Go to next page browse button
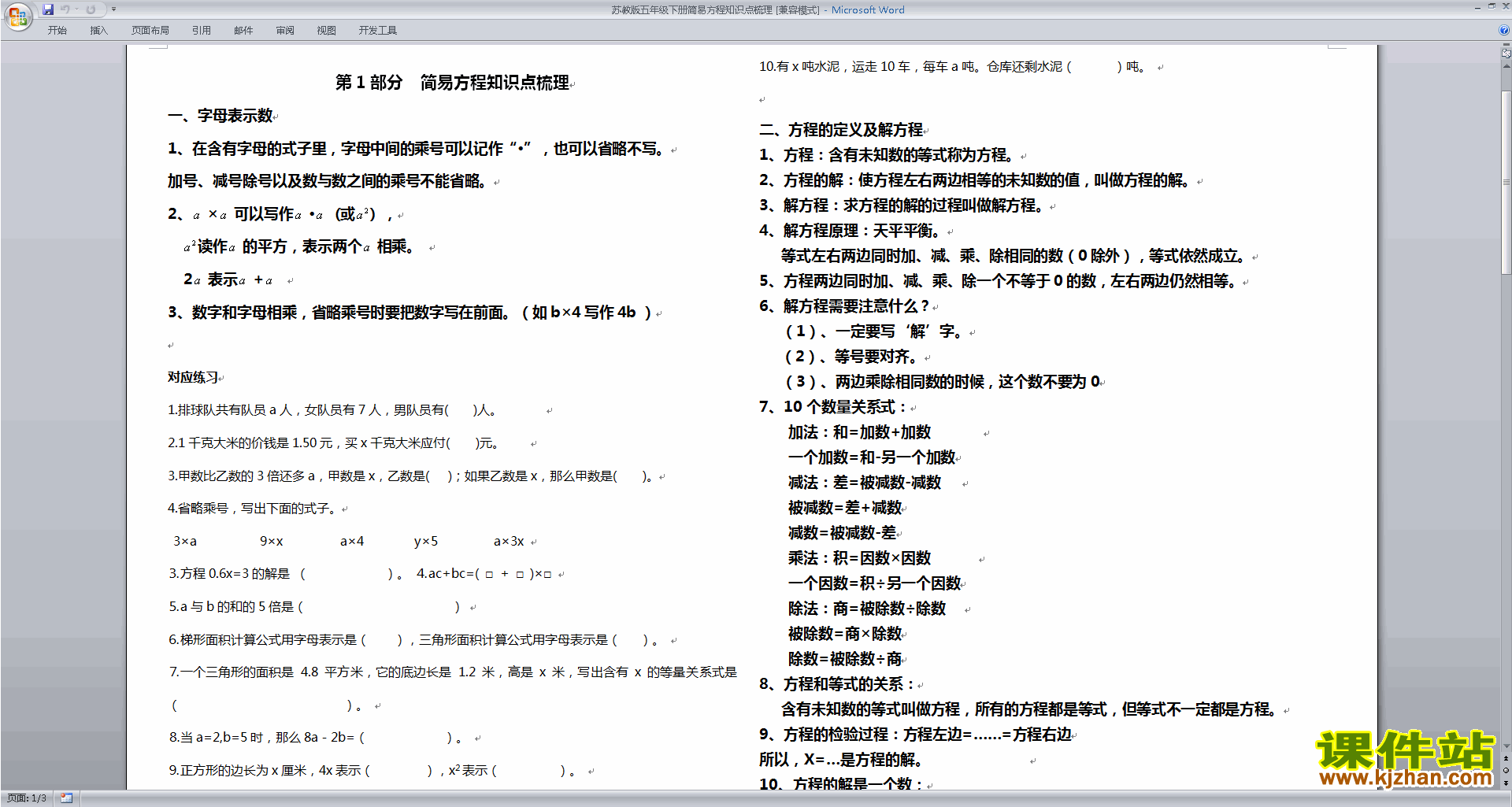 [1506, 783]
